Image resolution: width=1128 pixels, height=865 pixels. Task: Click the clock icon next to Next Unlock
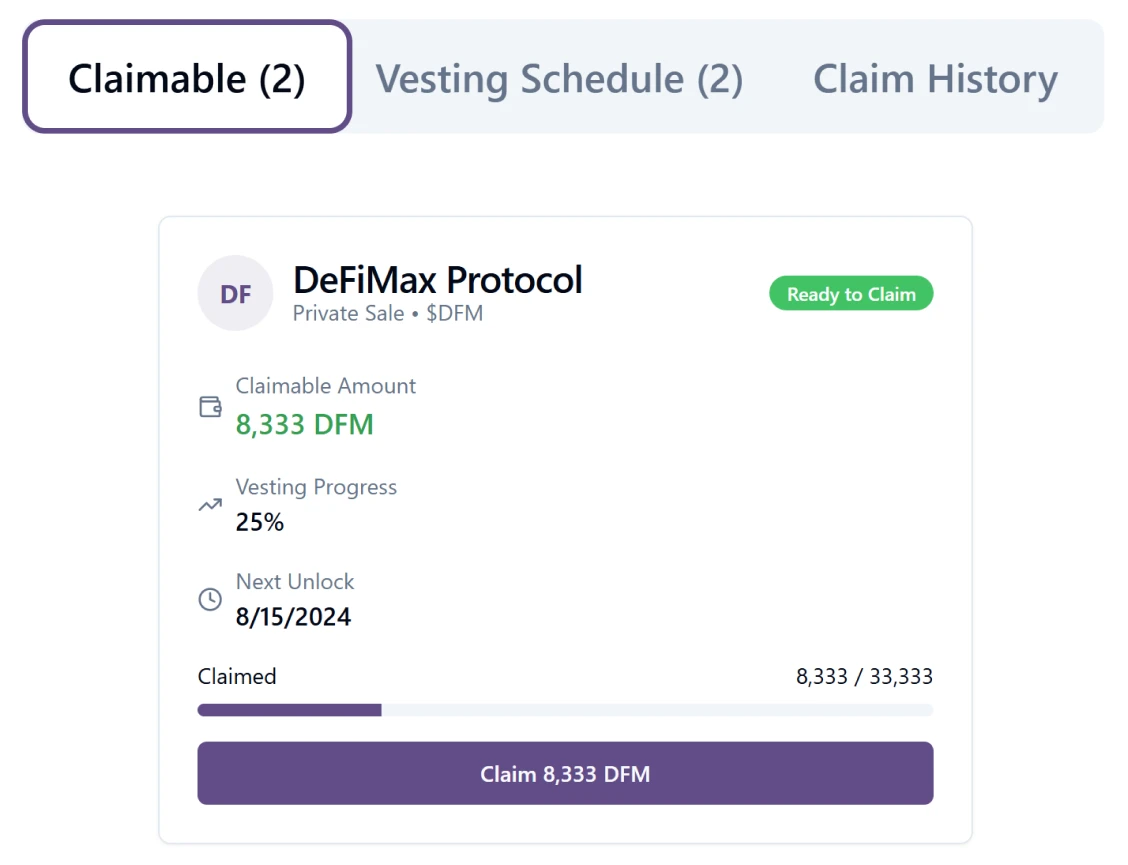coord(210,599)
